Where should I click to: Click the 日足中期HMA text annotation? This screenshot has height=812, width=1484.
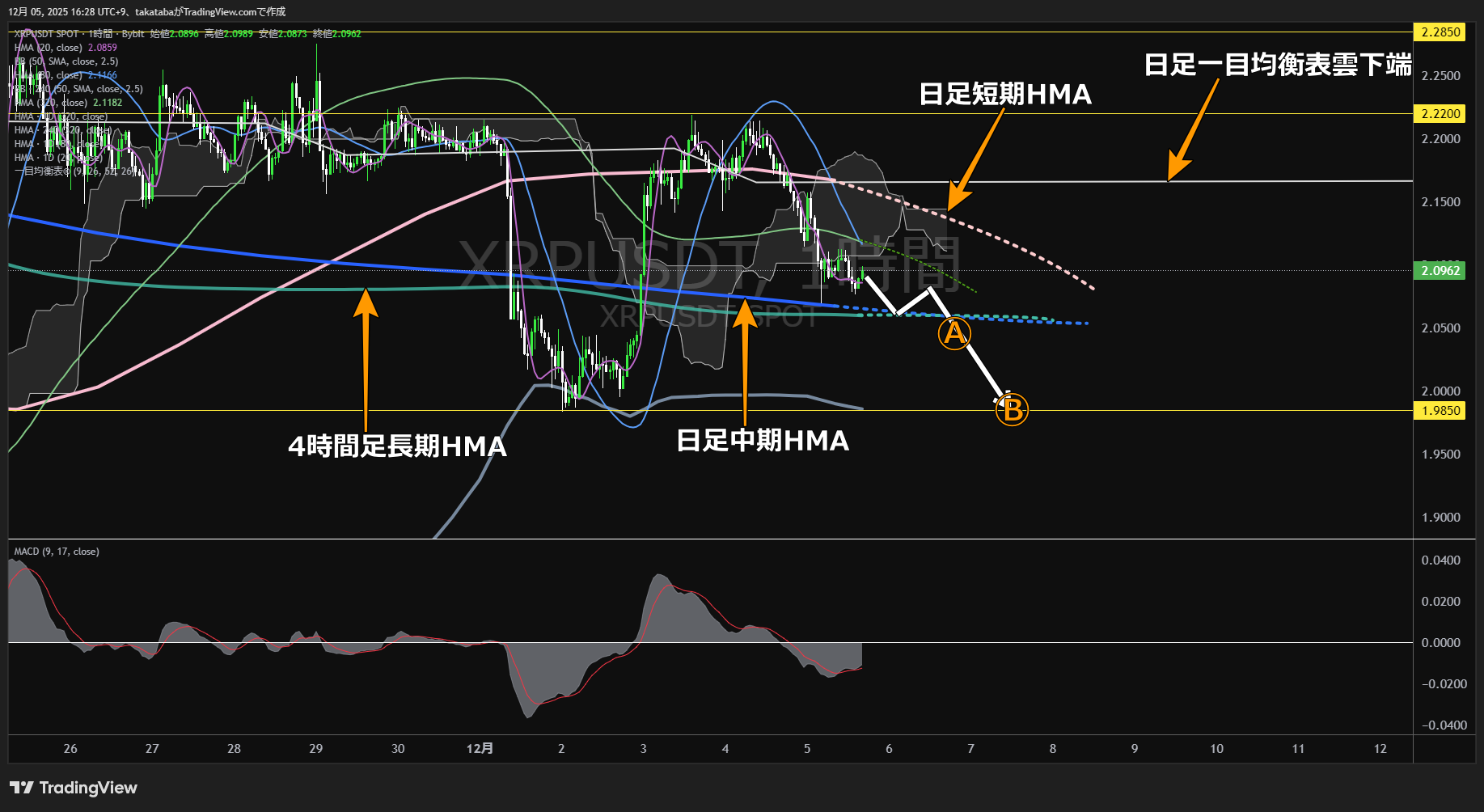tap(763, 441)
